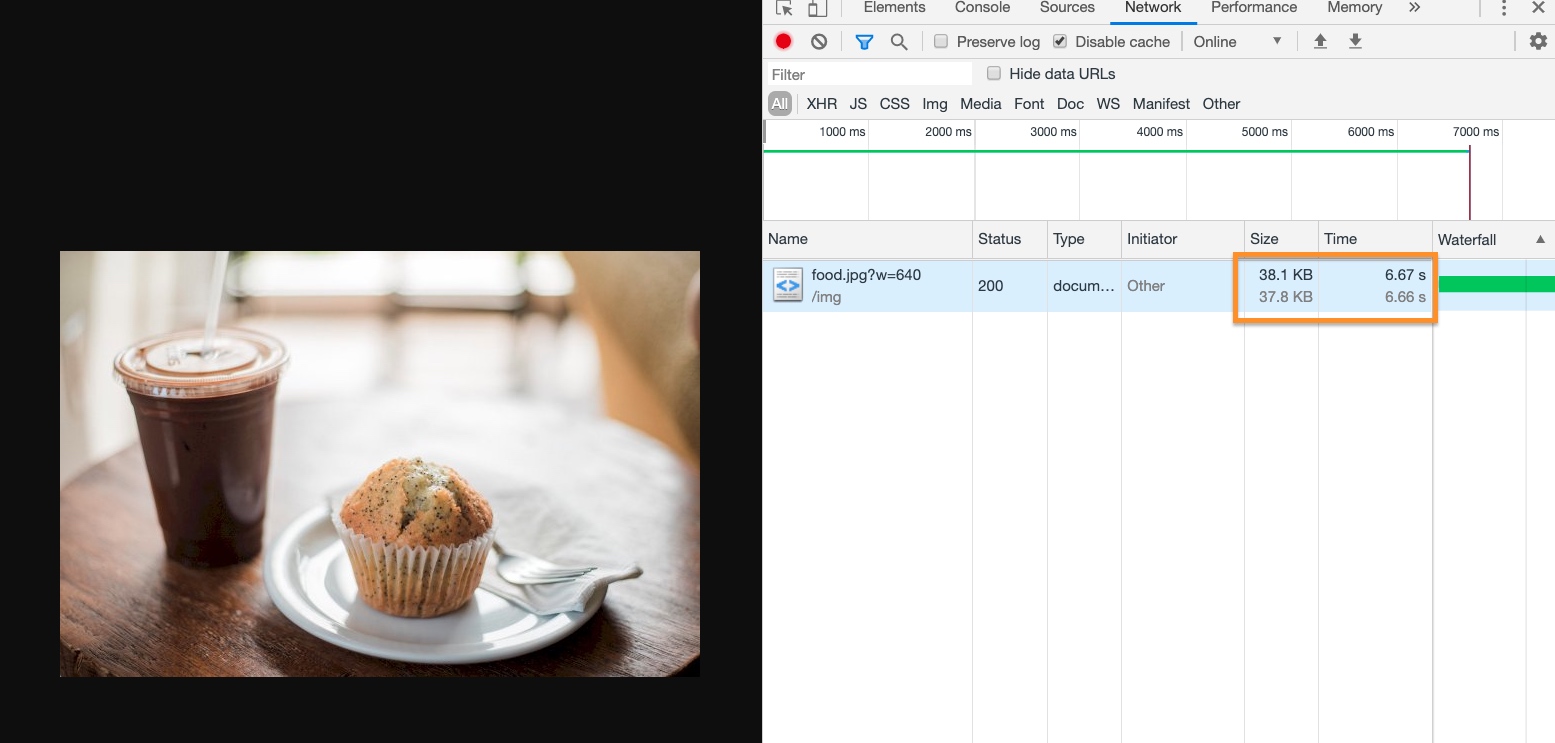Toggle the filter funnel icon
Screen dimensions: 1555x743
(x=864, y=41)
